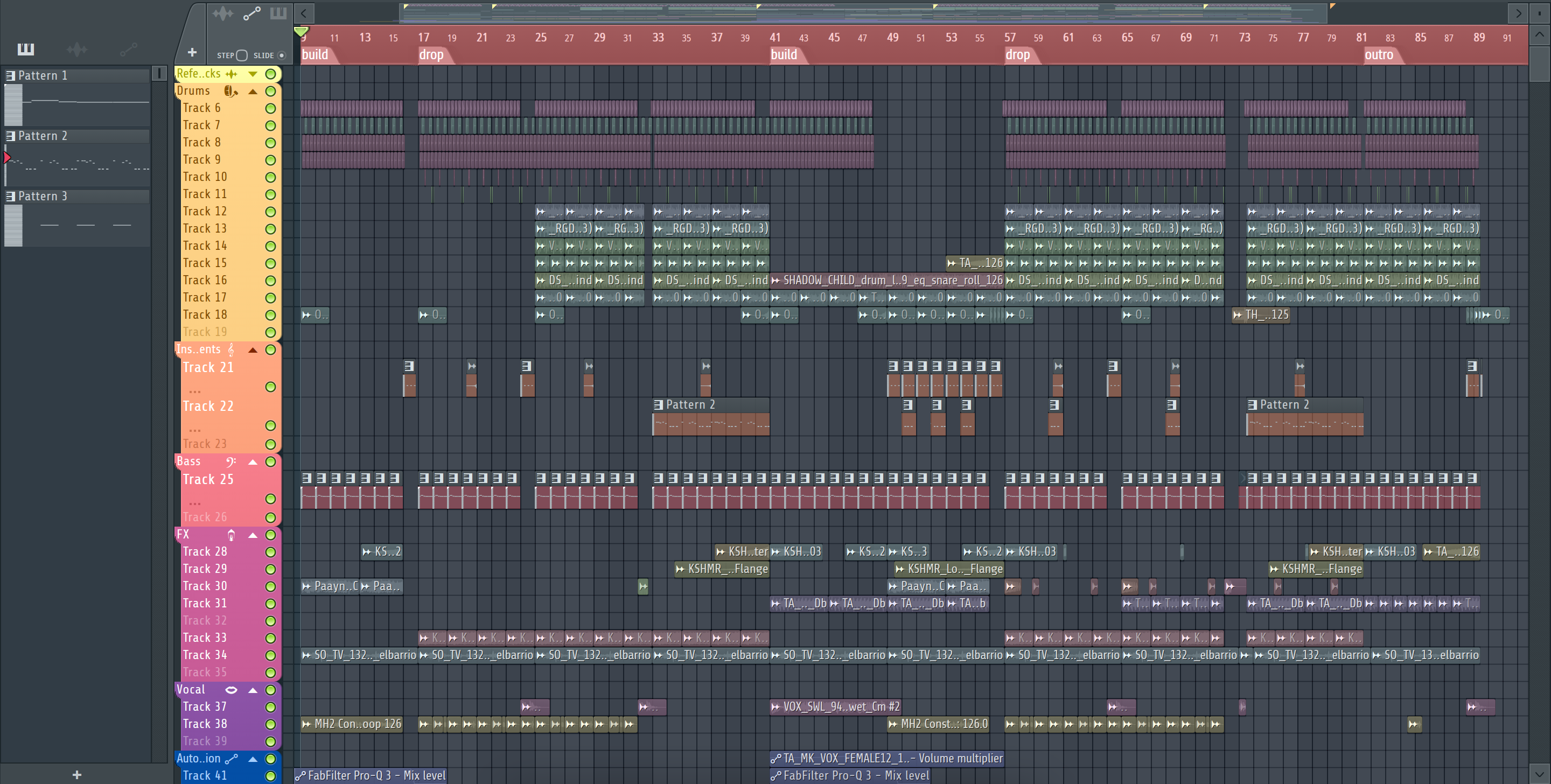Click the plus button beside the STEP option

coord(192,53)
